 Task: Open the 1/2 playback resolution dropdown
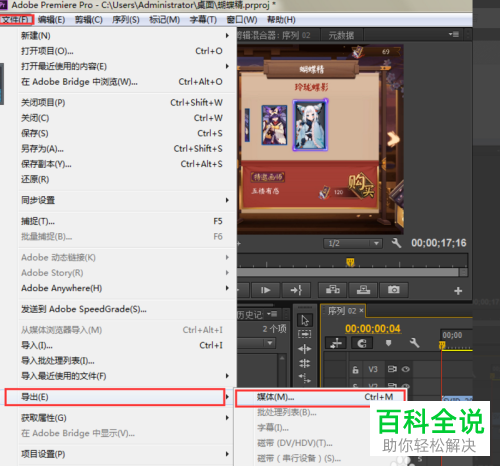coord(353,243)
